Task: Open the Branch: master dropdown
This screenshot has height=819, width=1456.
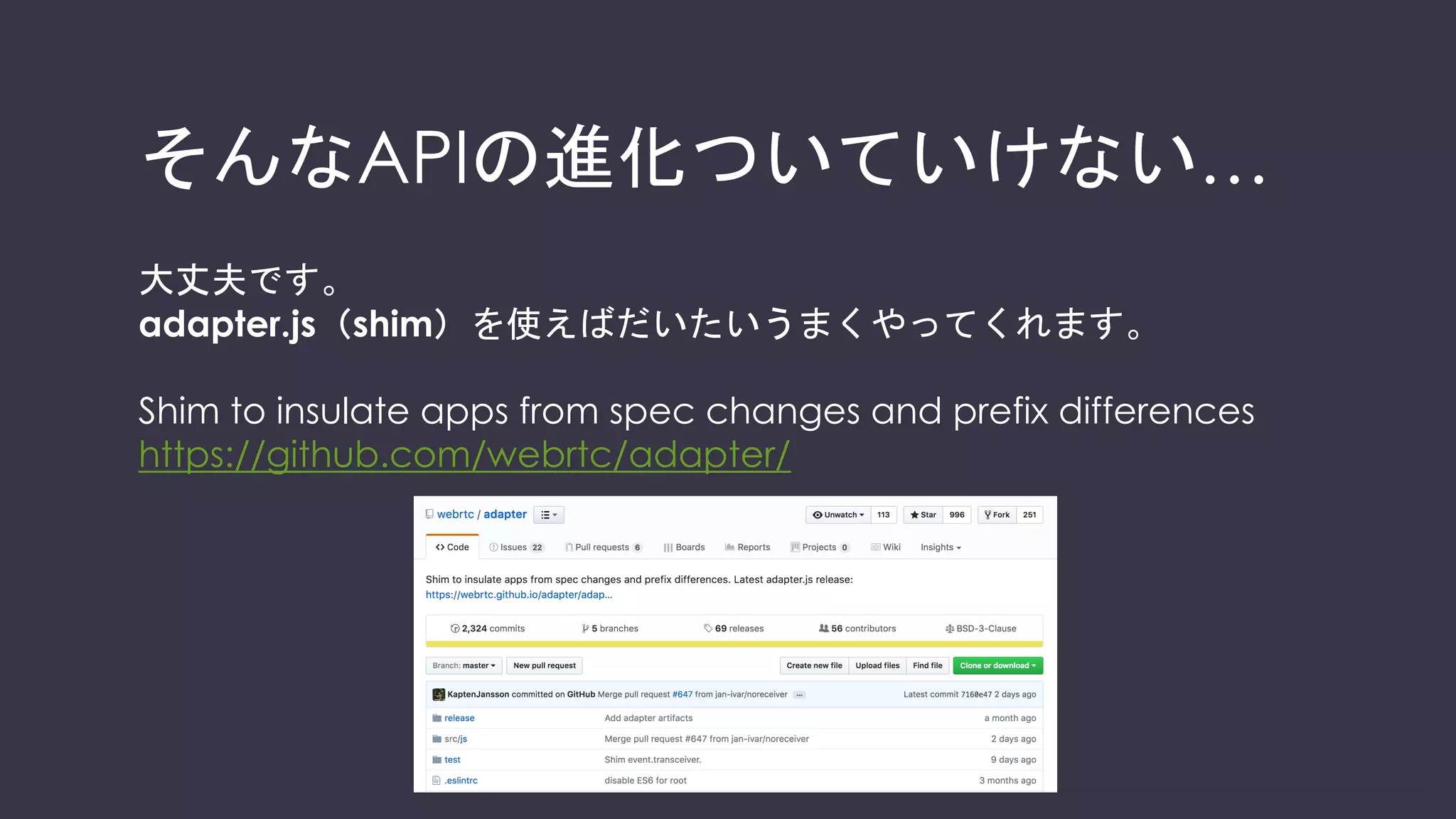Action: click(464, 665)
